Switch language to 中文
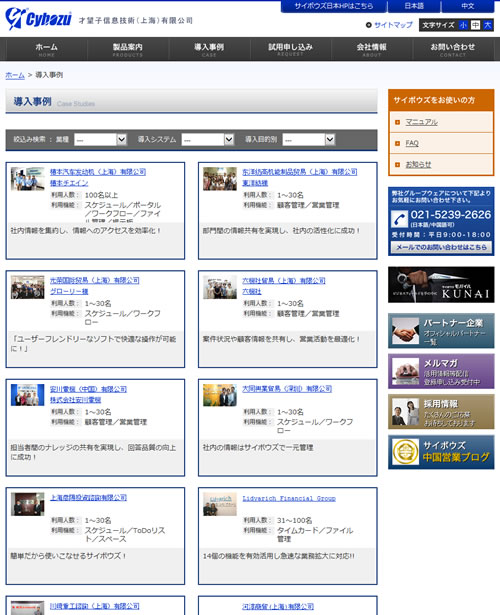The image size is (500, 615). coord(467,6)
